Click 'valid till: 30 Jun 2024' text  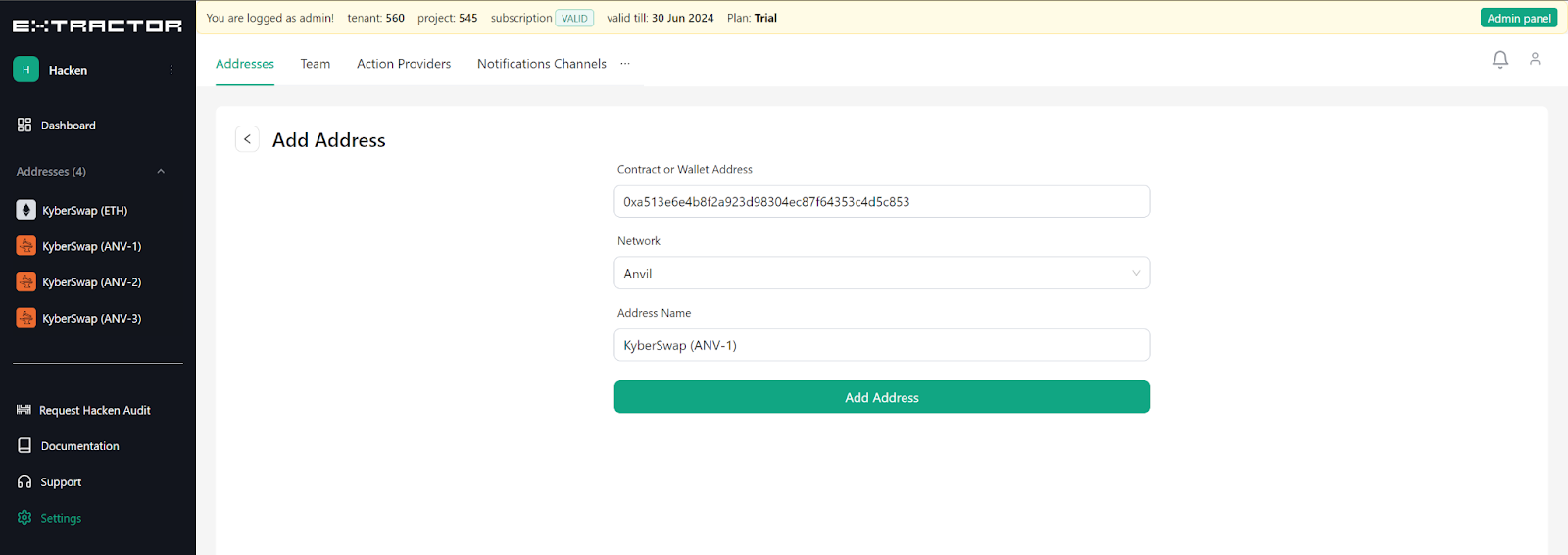(x=661, y=18)
